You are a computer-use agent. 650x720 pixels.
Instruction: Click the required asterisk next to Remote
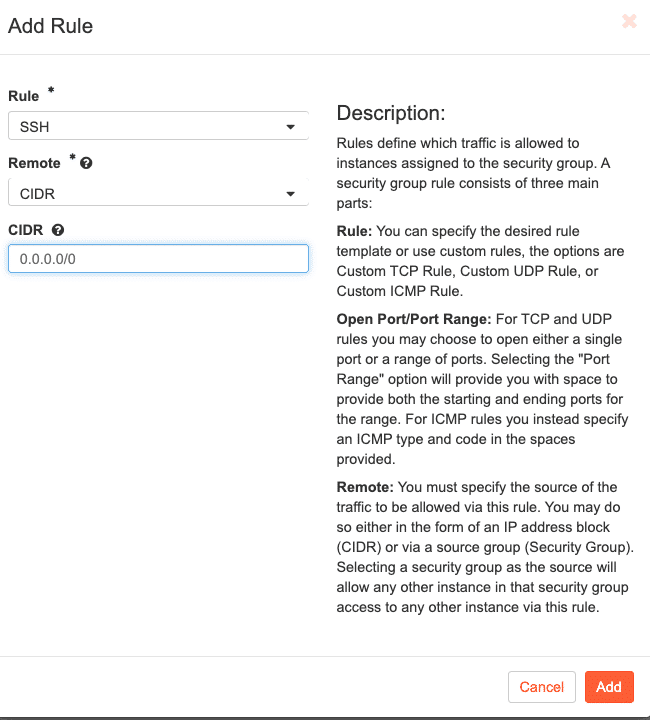[x=72, y=159]
